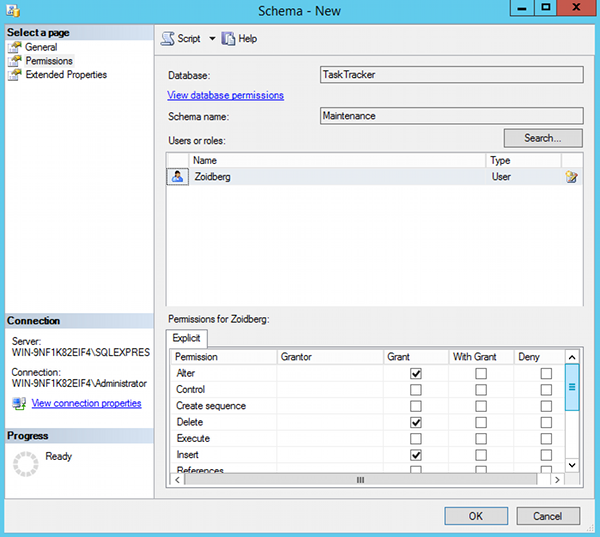Image resolution: width=600 pixels, height=537 pixels.
Task: Click the Schema name field
Action: tap(452, 116)
